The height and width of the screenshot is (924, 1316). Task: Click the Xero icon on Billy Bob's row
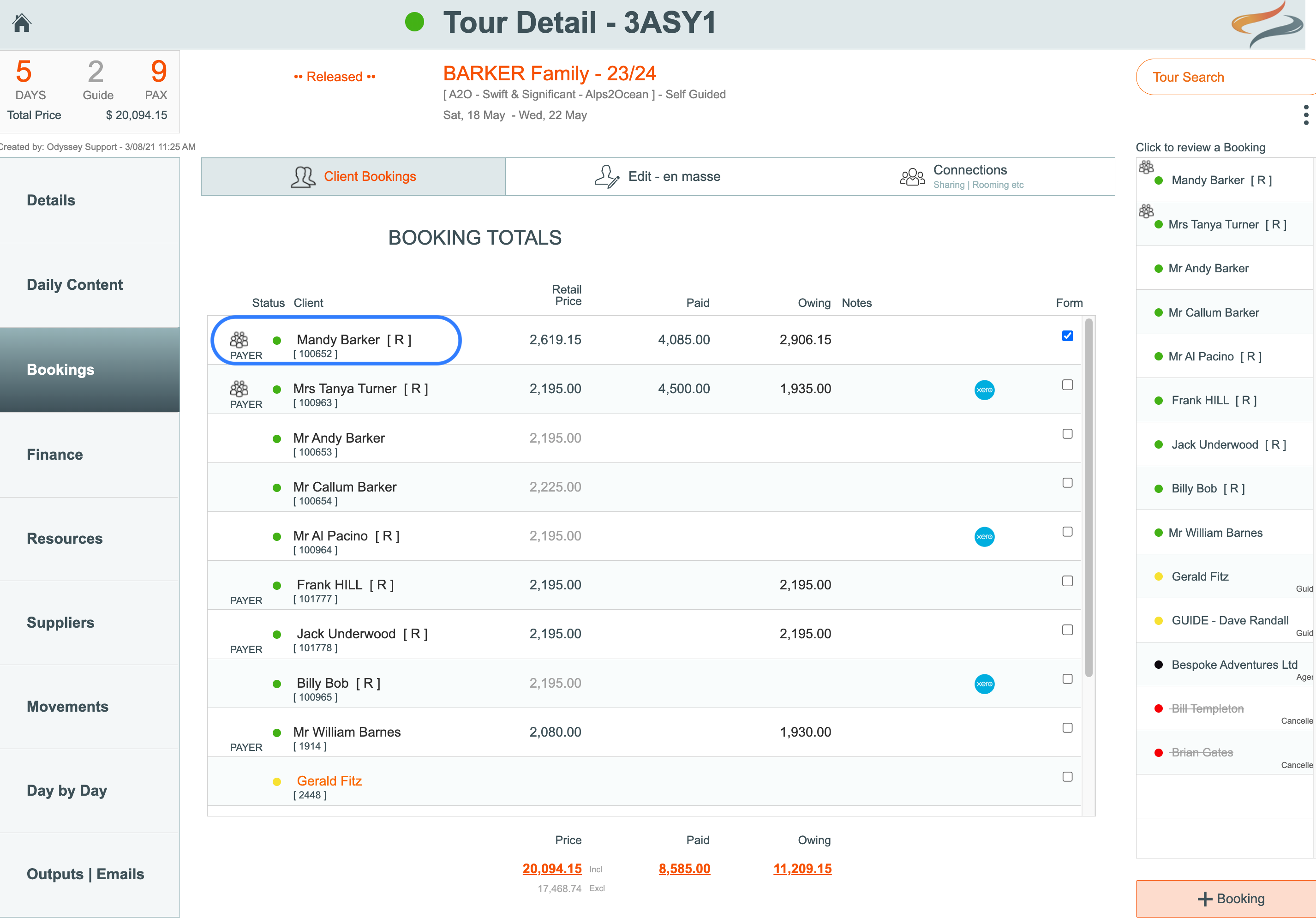[x=984, y=684]
